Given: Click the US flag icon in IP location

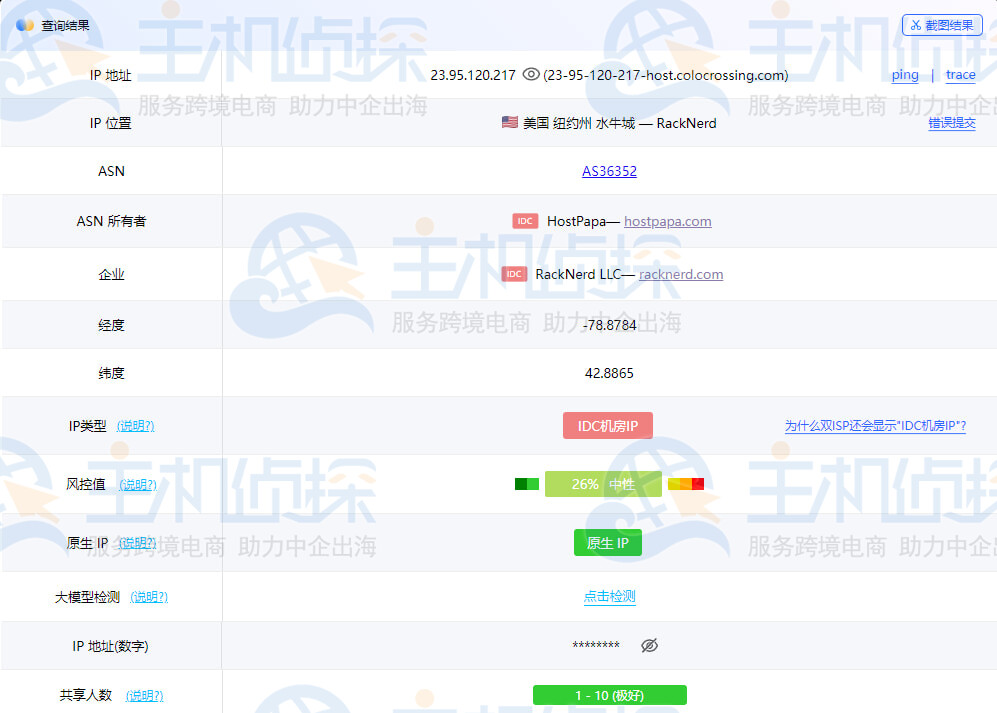Looking at the screenshot, I should click(510, 123).
